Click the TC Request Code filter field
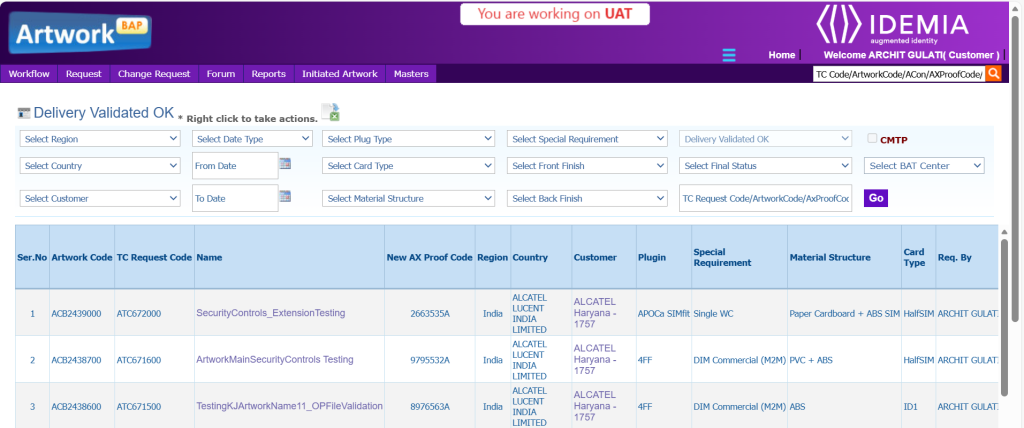Screen dimensions: 1024x428 pyautogui.click(x=765, y=198)
